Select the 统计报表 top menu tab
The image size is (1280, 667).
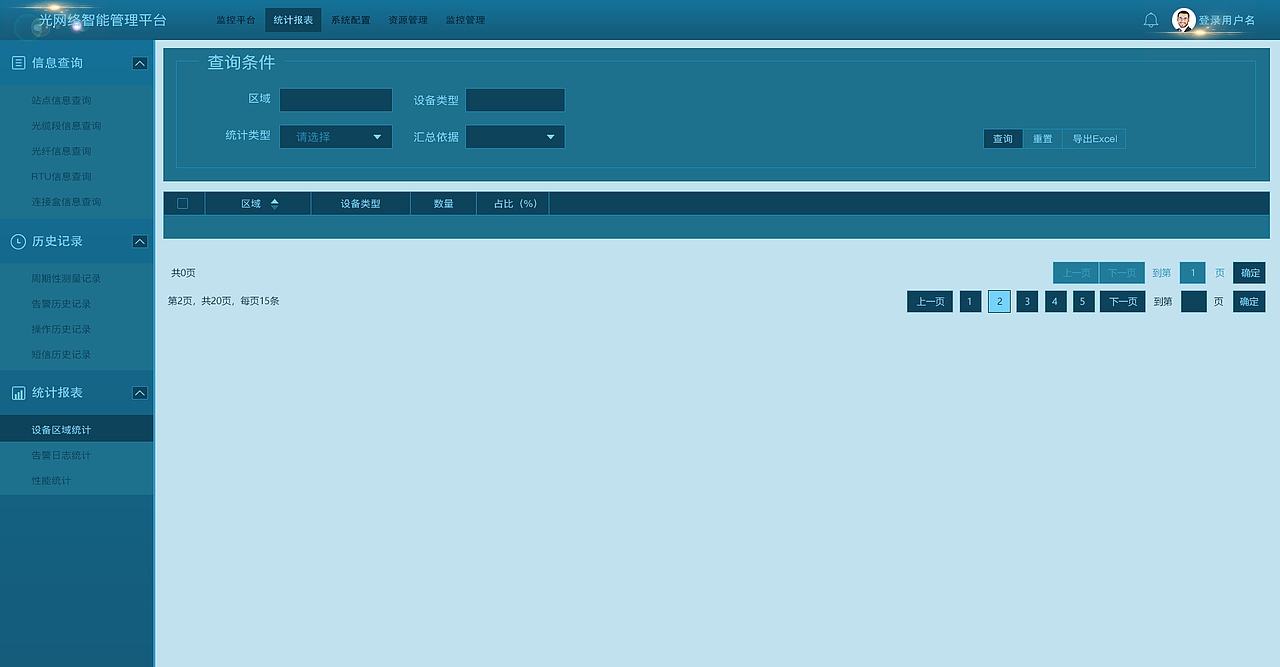(293, 20)
